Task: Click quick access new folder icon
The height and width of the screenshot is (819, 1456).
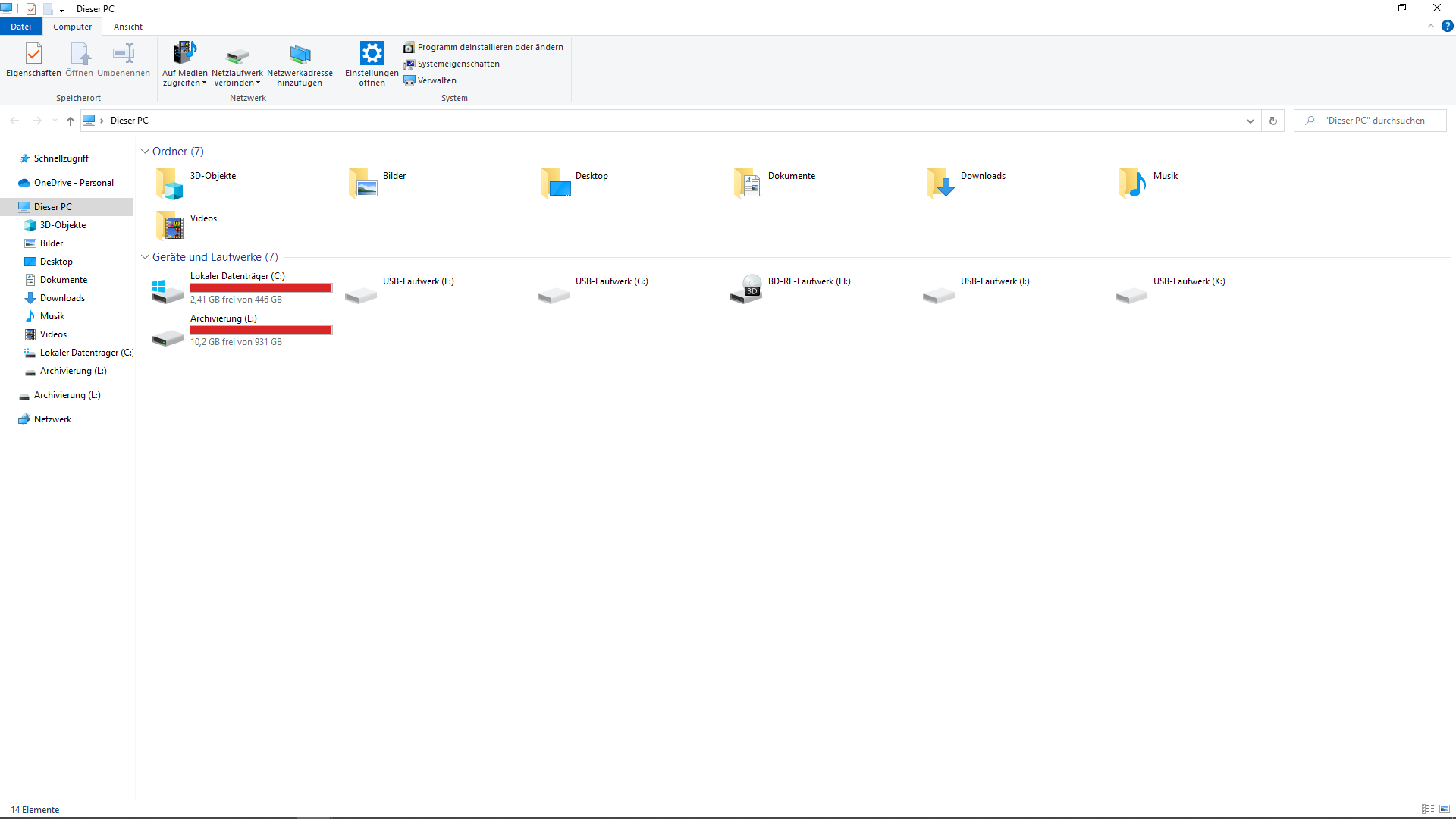Action: 48,9
